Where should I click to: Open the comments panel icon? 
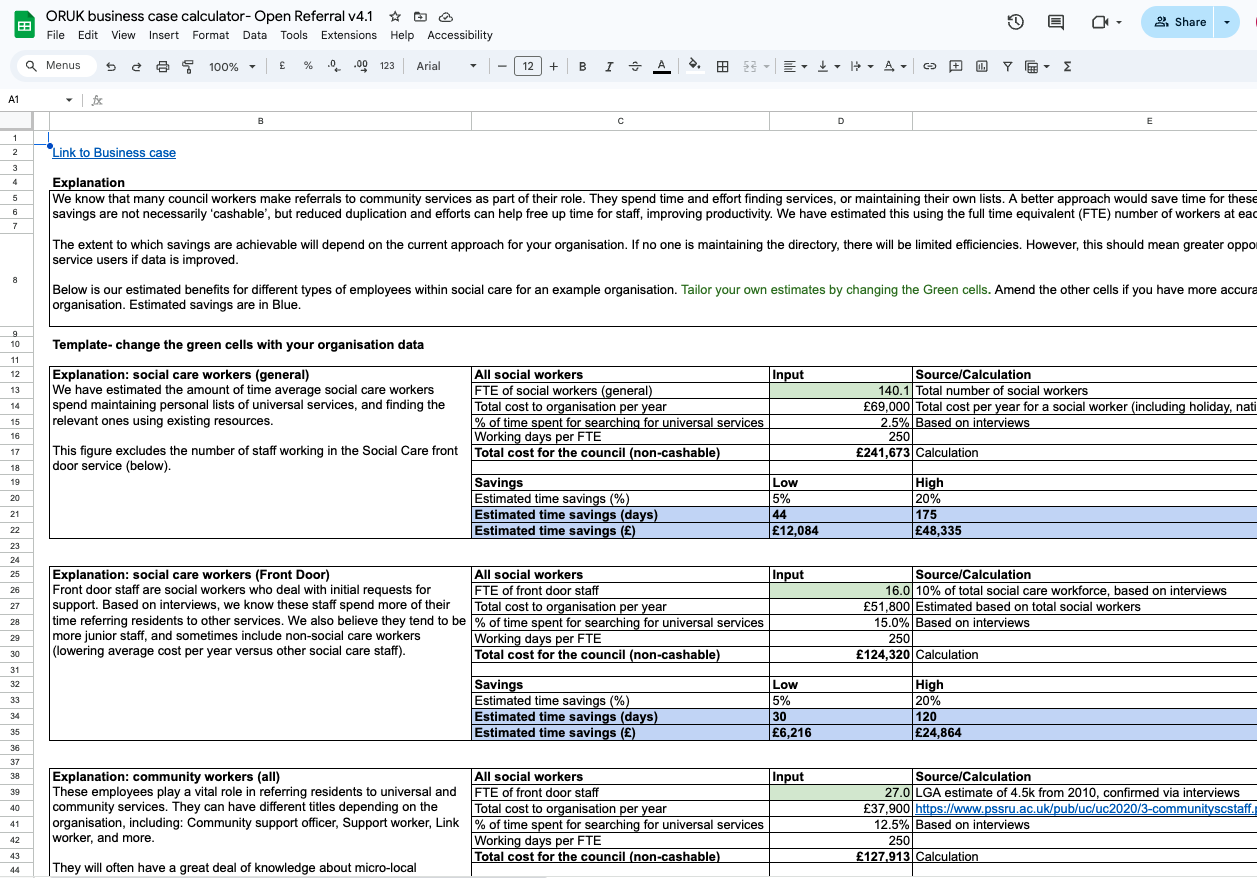(1055, 22)
